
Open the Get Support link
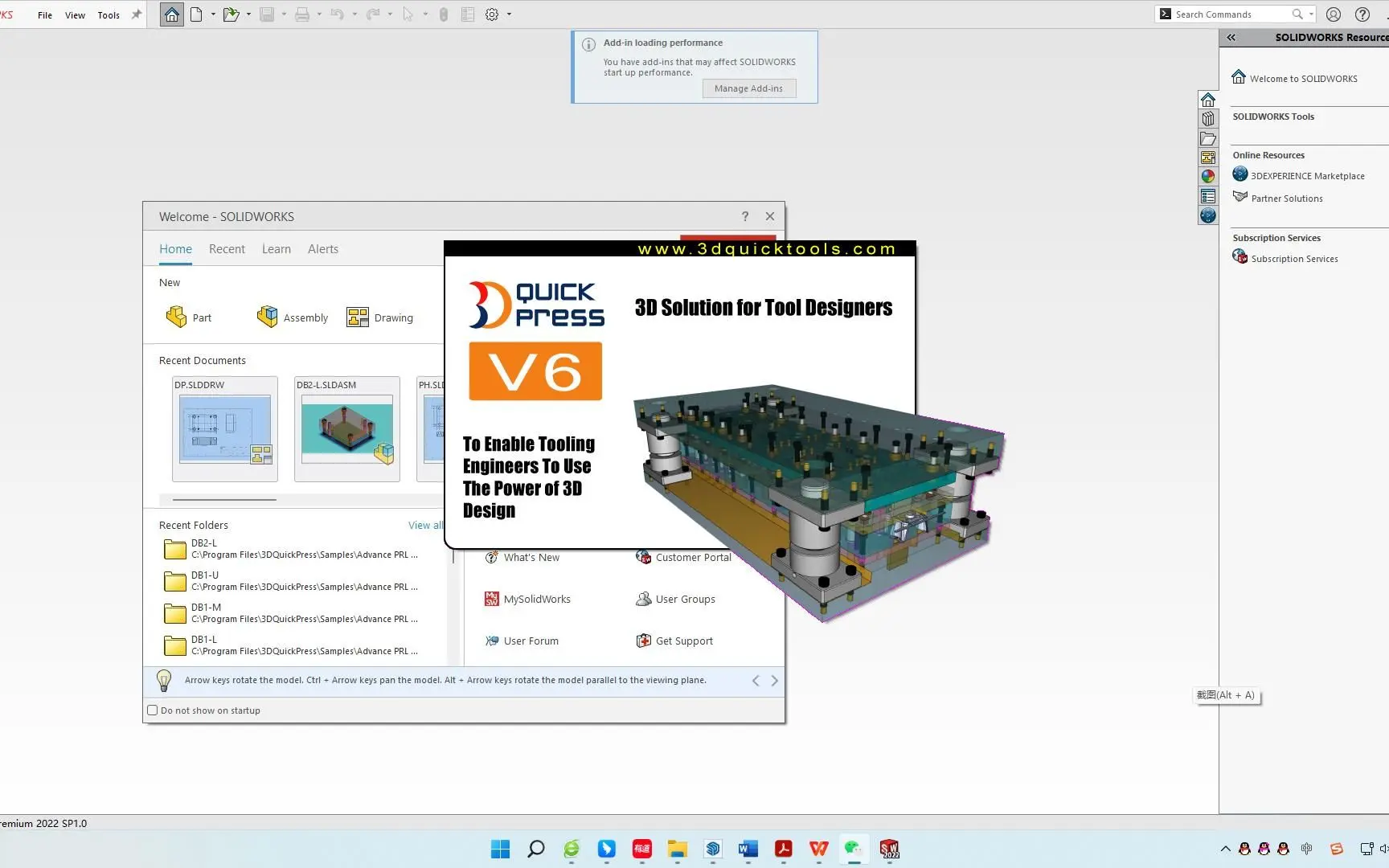pos(674,641)
